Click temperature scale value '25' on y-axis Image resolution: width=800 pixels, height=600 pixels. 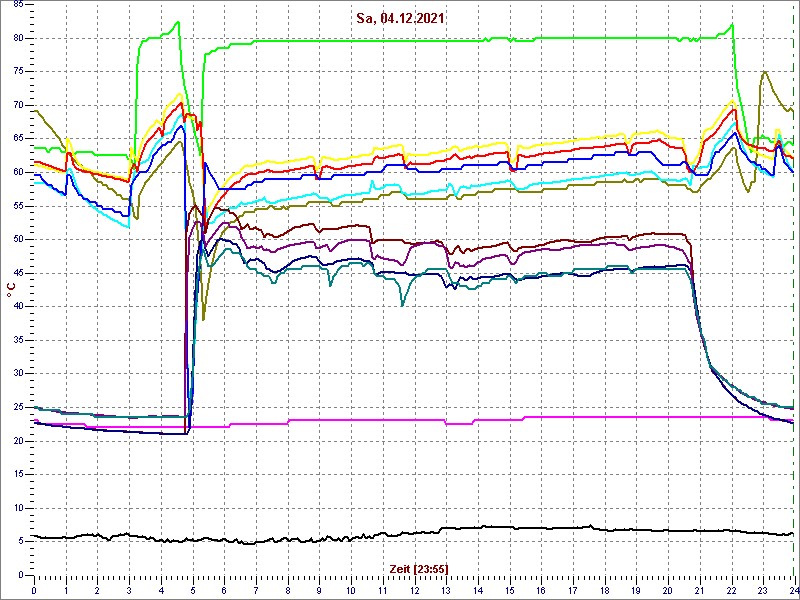click(x=19, y=407)
